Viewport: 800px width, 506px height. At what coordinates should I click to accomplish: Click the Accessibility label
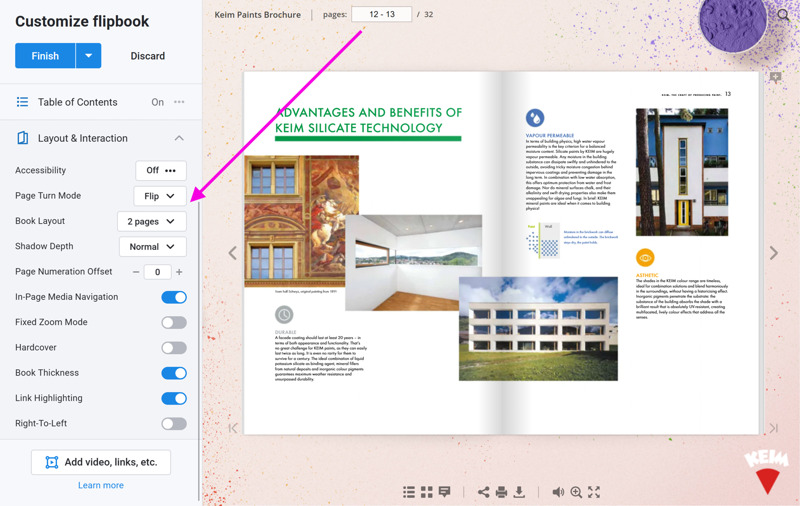(40, 170)
